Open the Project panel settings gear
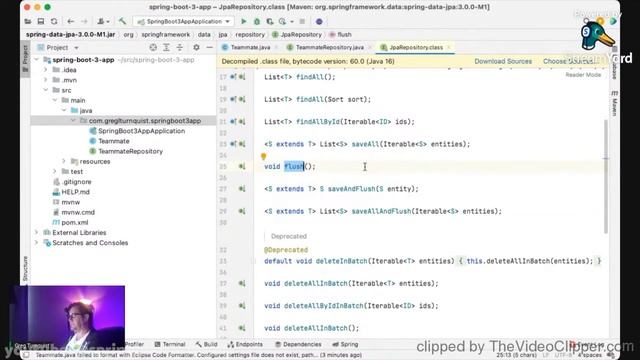This screenshot has height=360, width=640. click(196, 48)
